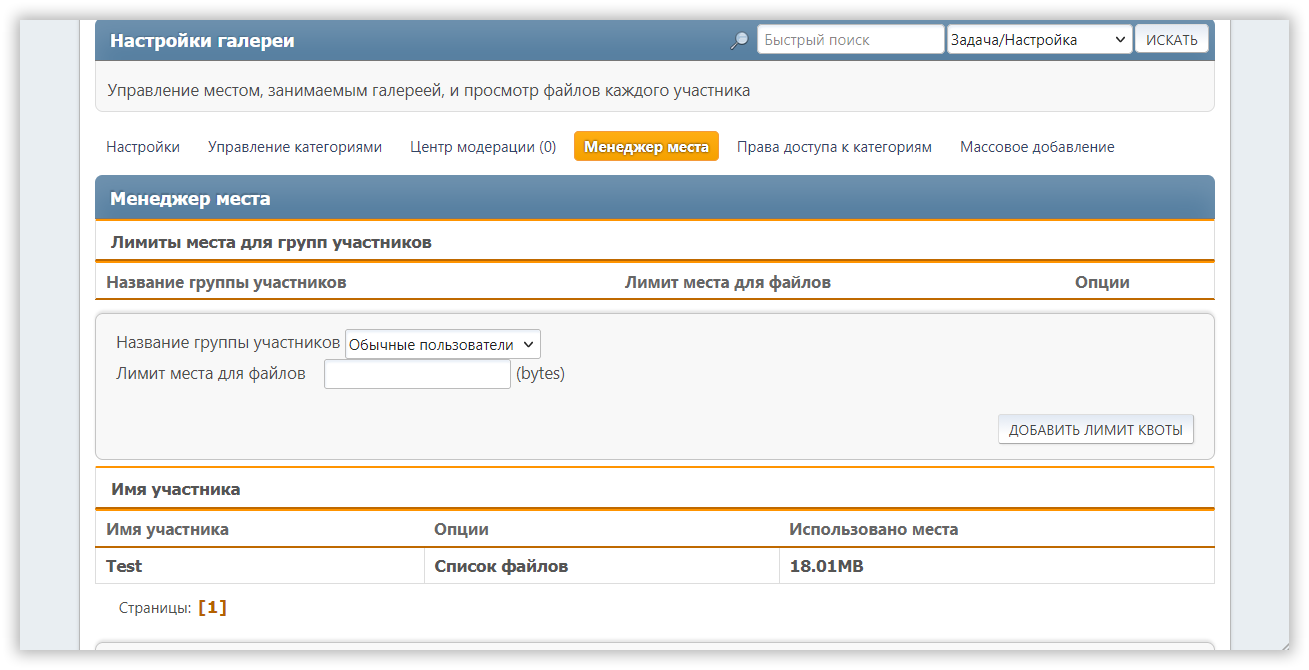The height and width of the screenshot is (670, 1309).
Task: Open the Управление категориями tab
Action: (x=295, y=147)
